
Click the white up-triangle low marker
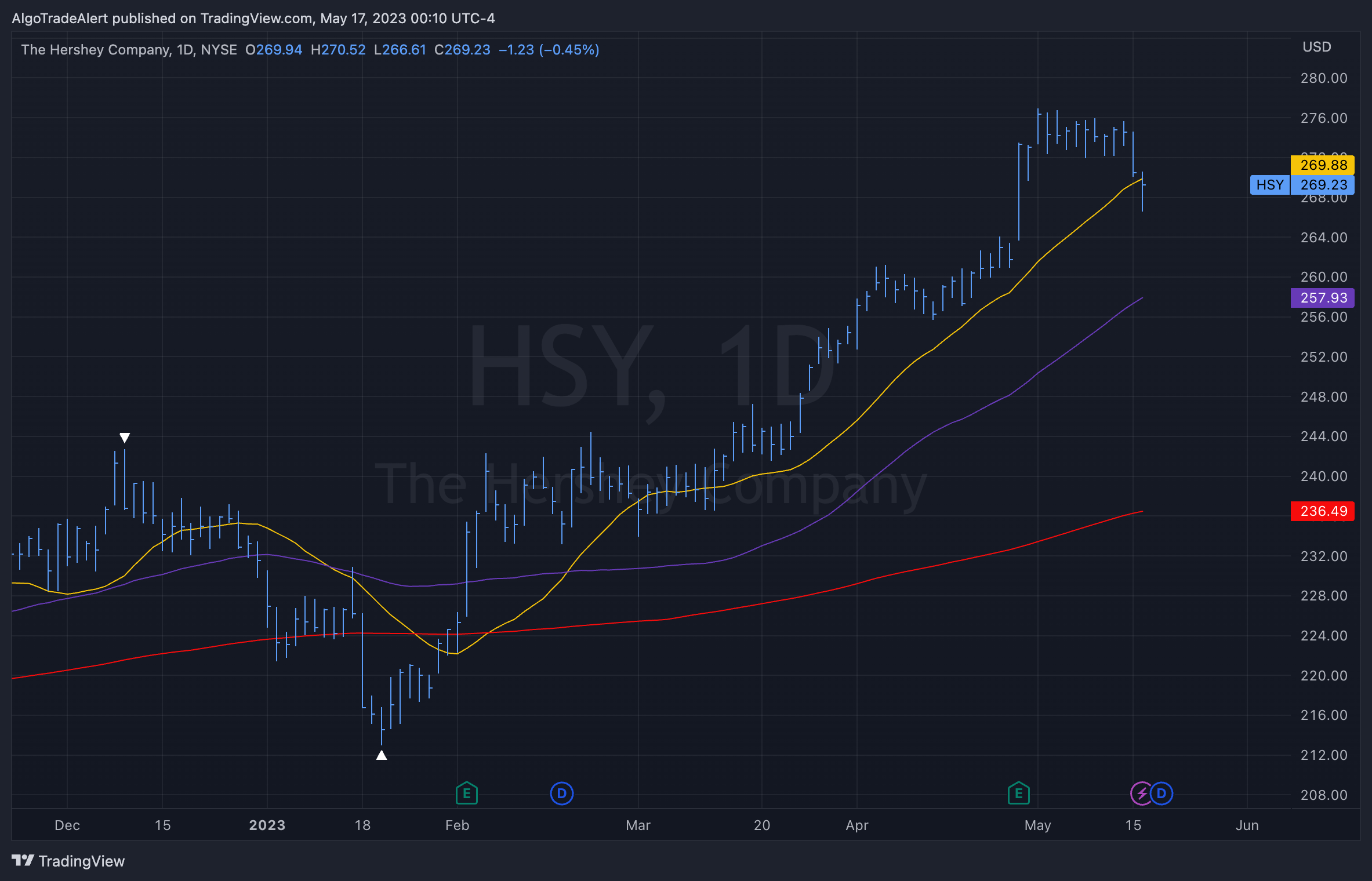[382, 755]
